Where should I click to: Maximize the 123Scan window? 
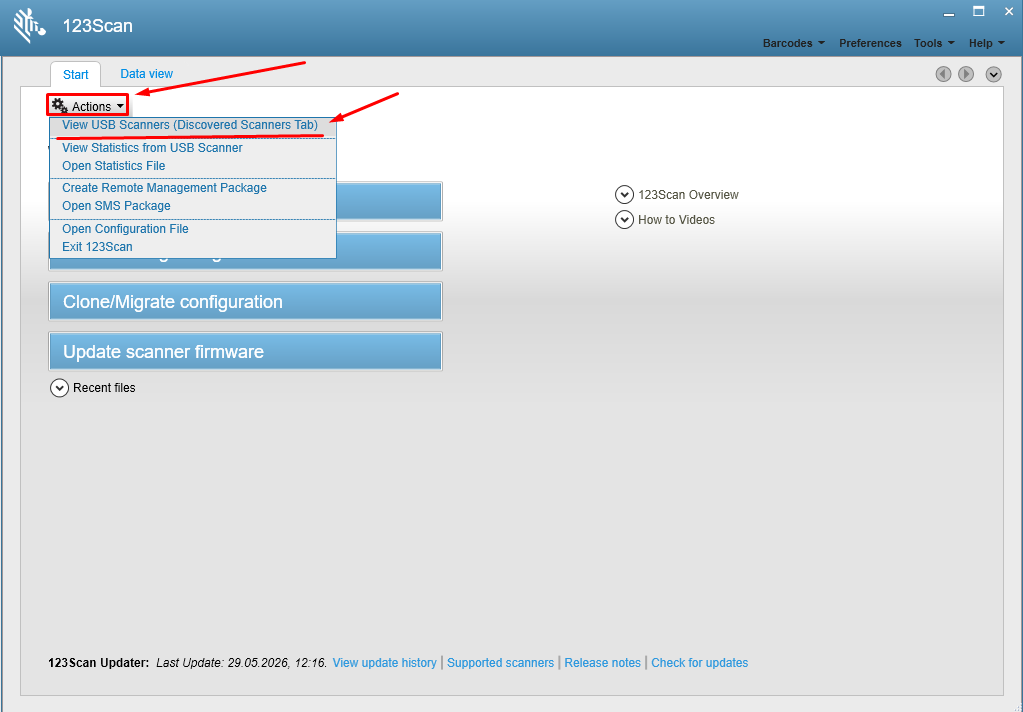978,11
